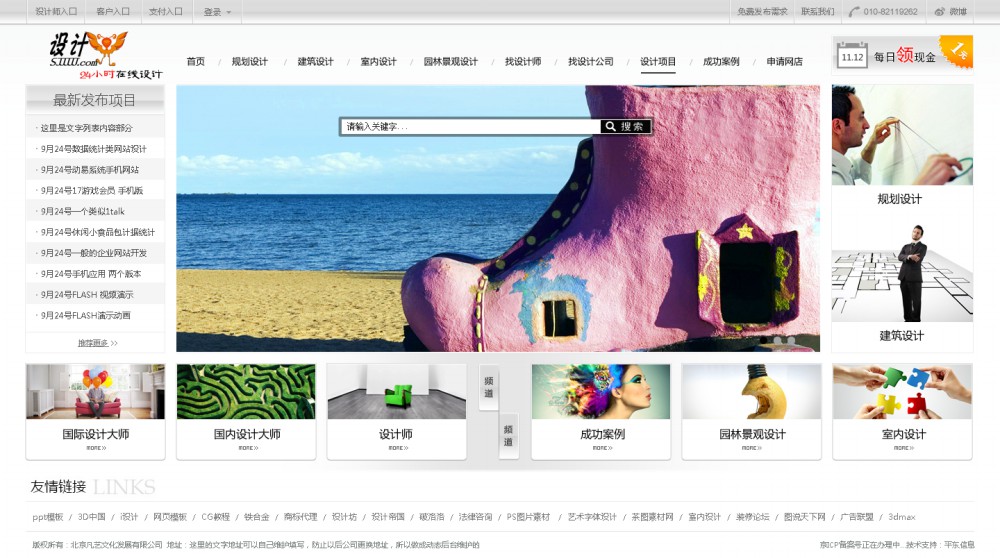Viewport: 1000px width, 558px height.
Task: Open list item 9月24号休闲小食品包计据统计
Action: click(x=98, y=232)
